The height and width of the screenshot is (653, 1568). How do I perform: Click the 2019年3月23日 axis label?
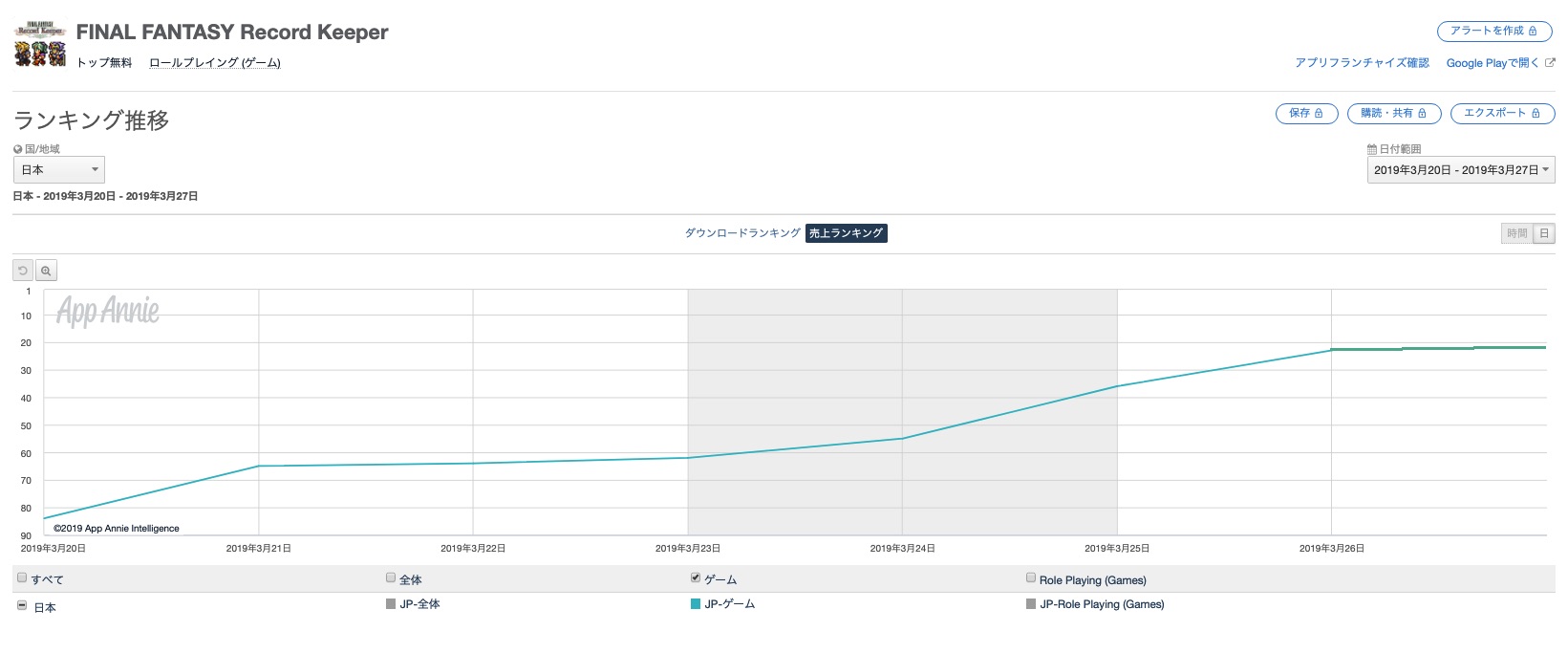688,549
